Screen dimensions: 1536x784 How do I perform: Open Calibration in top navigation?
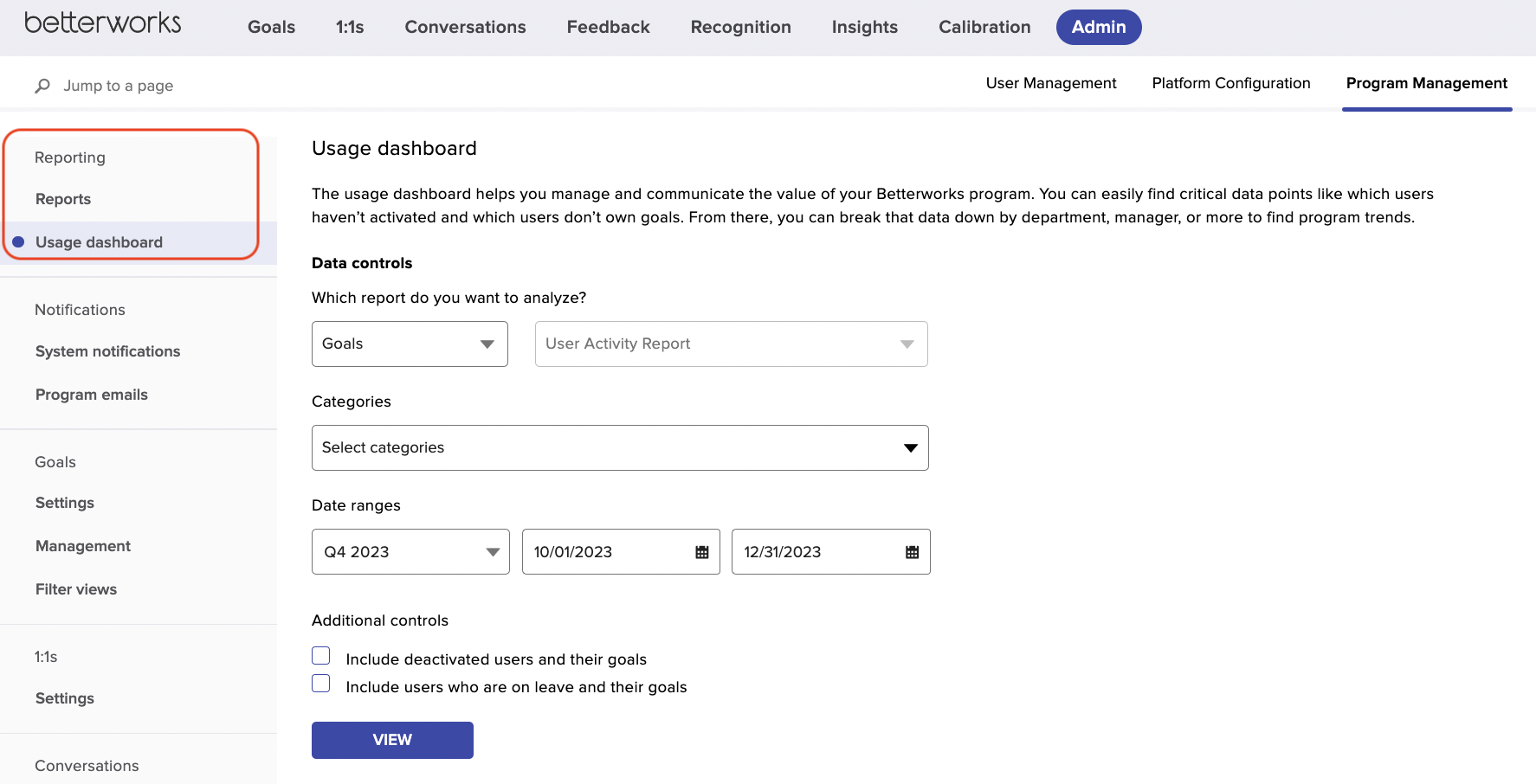984,27
